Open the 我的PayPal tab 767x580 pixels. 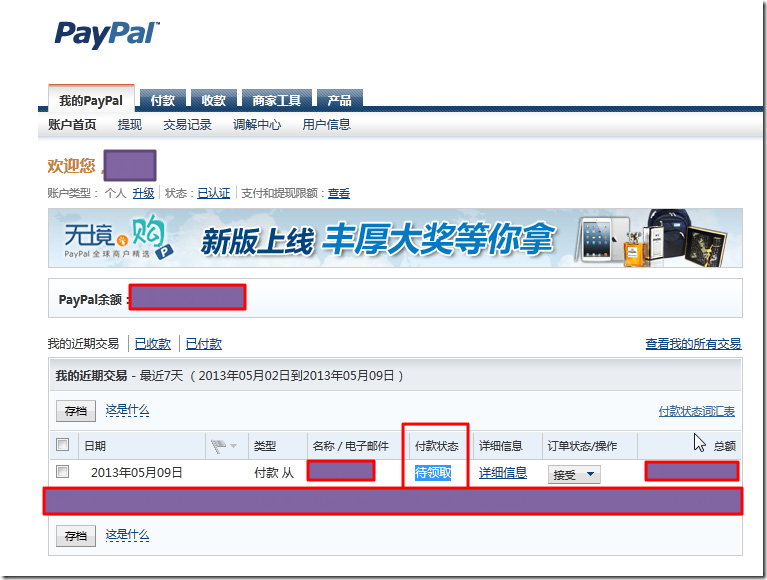click(x=91, y=100)
